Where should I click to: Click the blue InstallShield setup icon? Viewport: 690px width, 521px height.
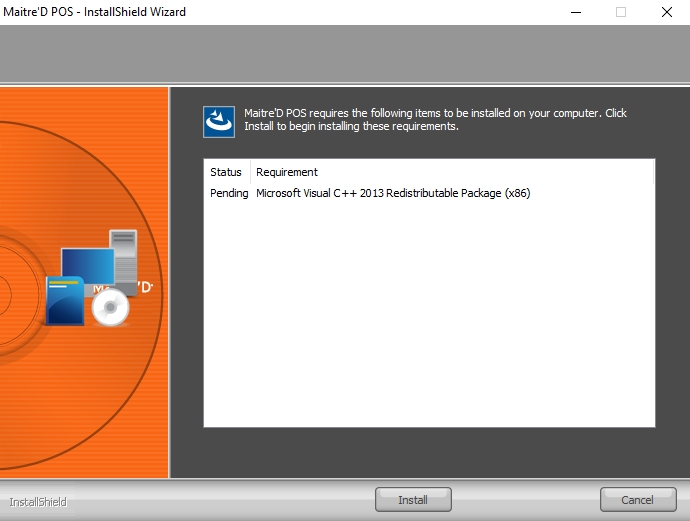[x=219, y=121]
